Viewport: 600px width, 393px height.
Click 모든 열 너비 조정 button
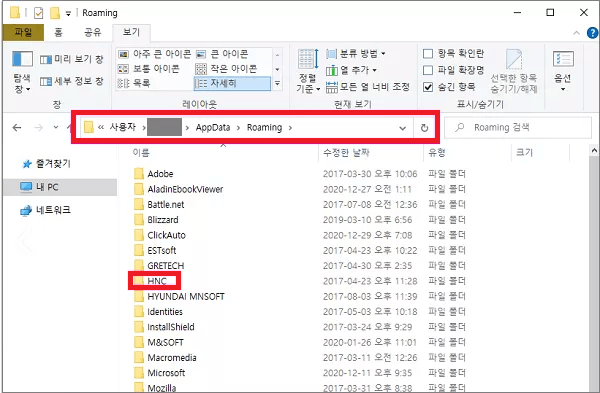[368, 87]
